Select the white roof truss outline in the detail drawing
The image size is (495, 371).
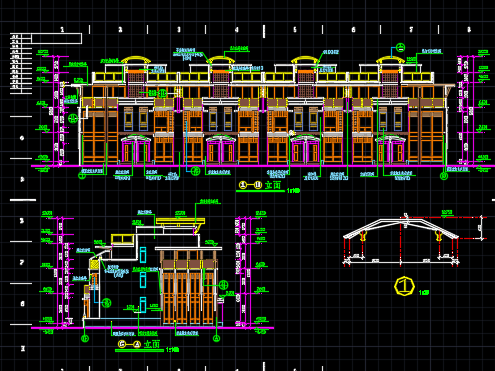tap(401, 228)
